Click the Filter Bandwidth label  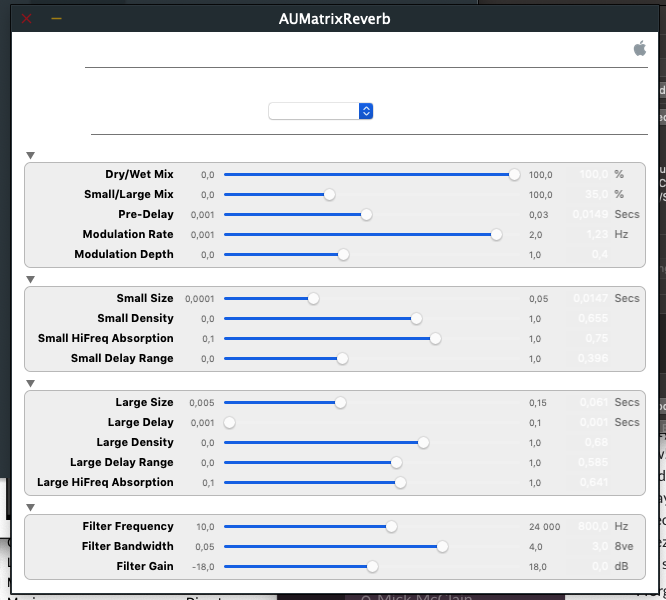pyautogui.click(x=127, y=546)
